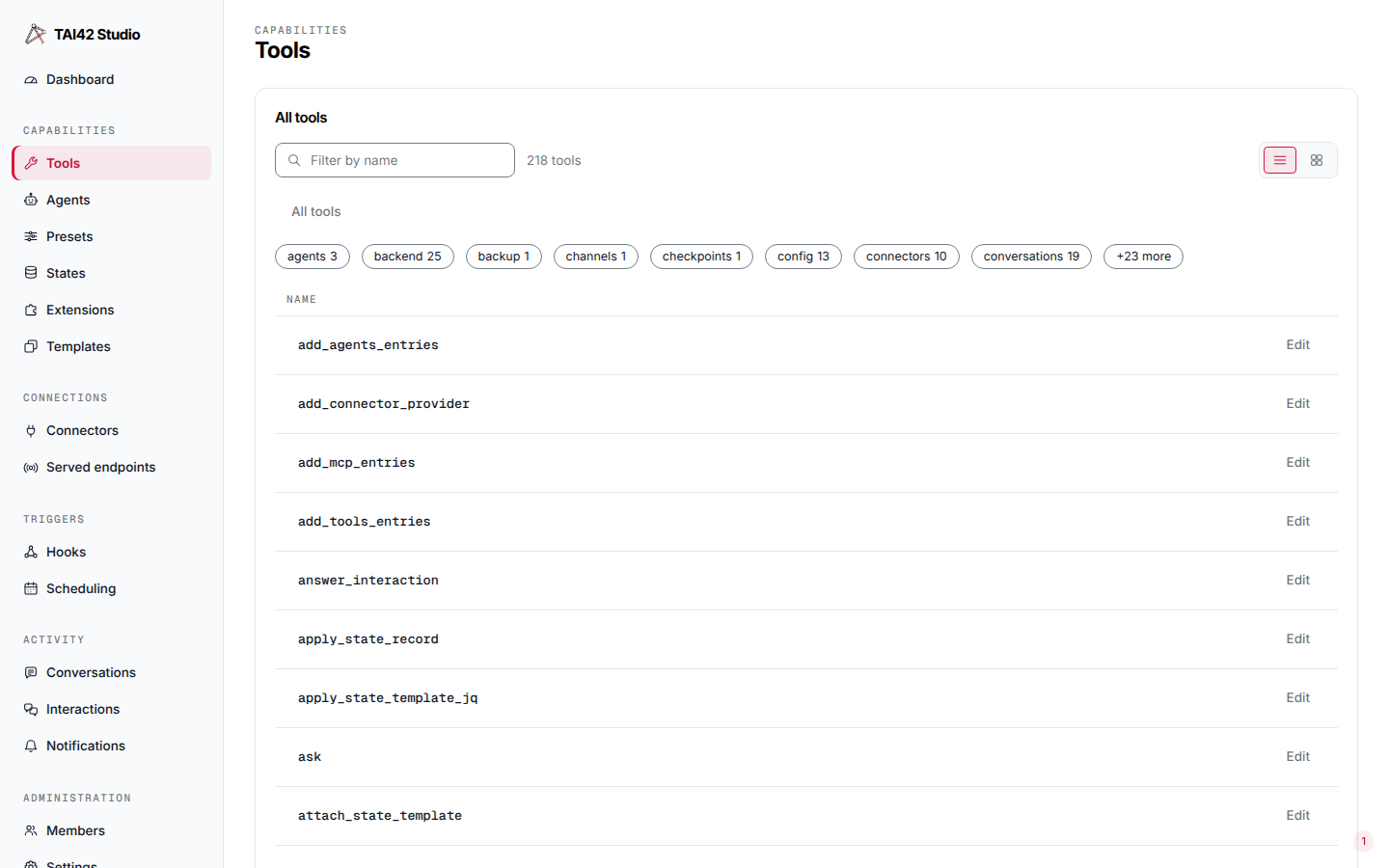The height and width of the screenshot is (868, 1389).
Task: Open the attach_state_template row
Action: (805, 816)
